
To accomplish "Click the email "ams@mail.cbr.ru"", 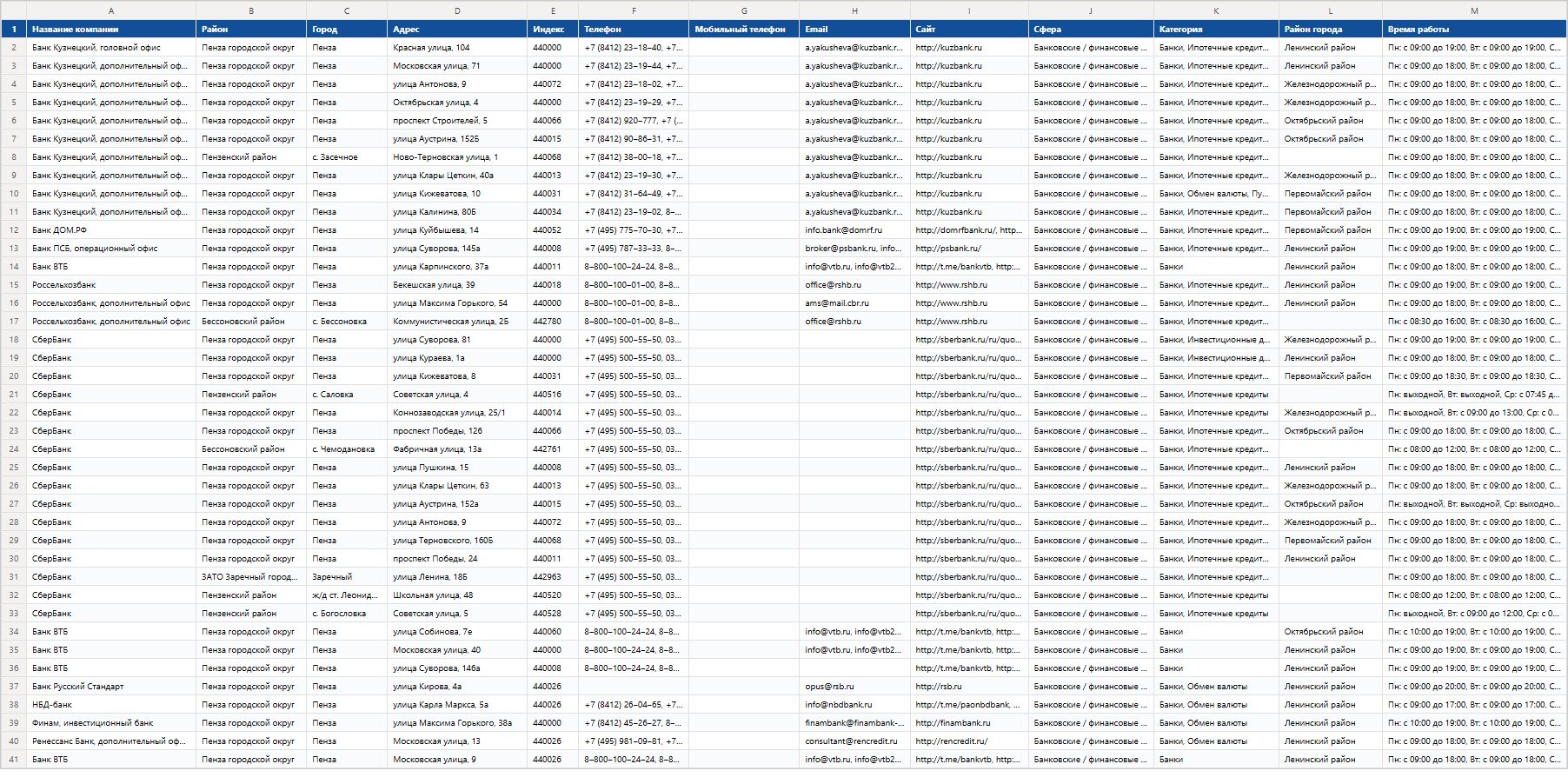I will coord(854,303).
